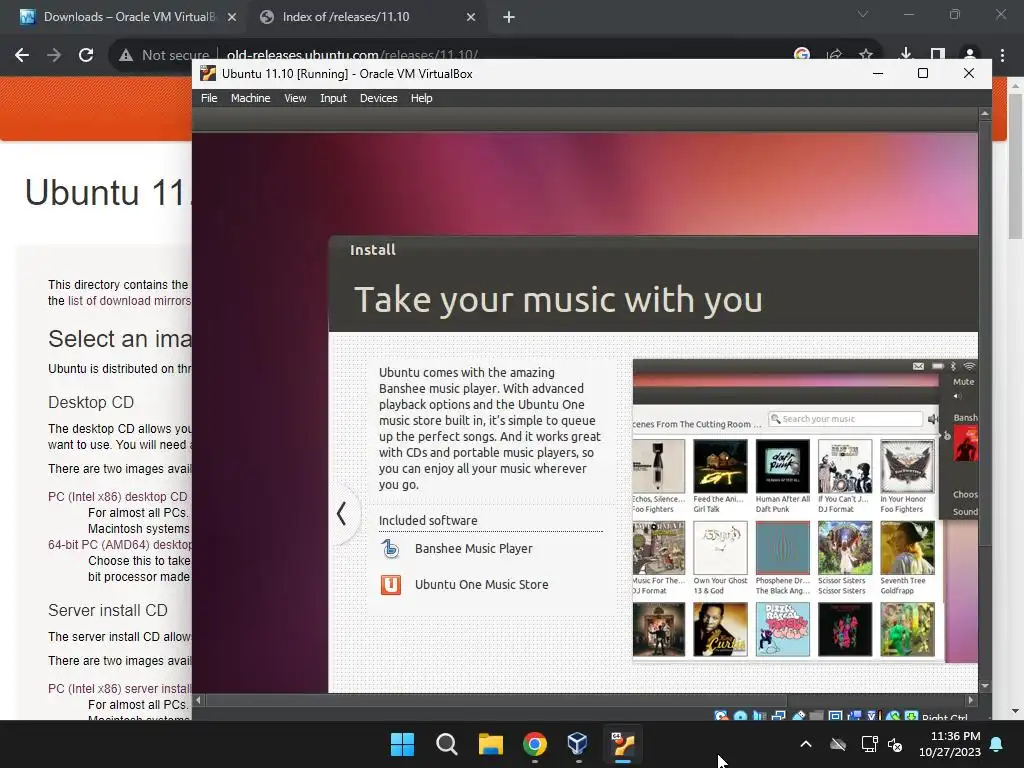Click the VirtualBox vertical scrollbar

pyautogui.click(x=985, y=333)
